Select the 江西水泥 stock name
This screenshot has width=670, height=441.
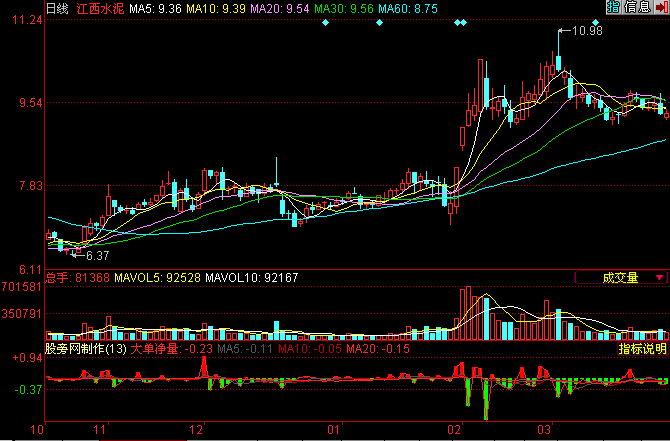click(101, 8)
